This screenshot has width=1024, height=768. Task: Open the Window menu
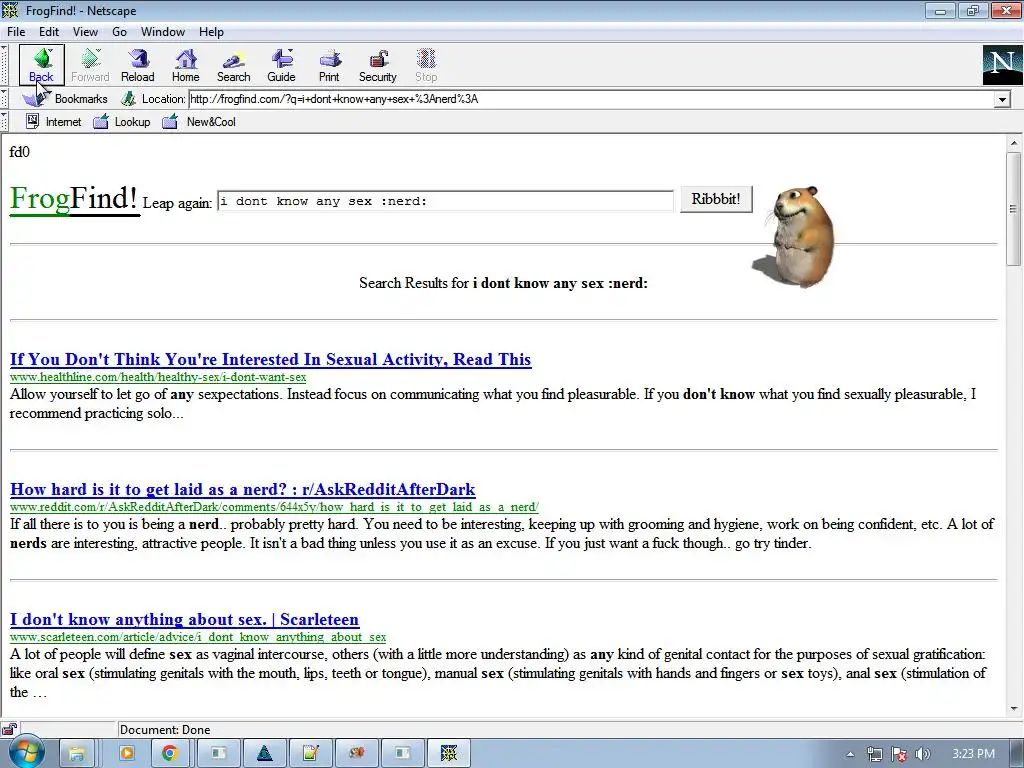click(163, 31)
